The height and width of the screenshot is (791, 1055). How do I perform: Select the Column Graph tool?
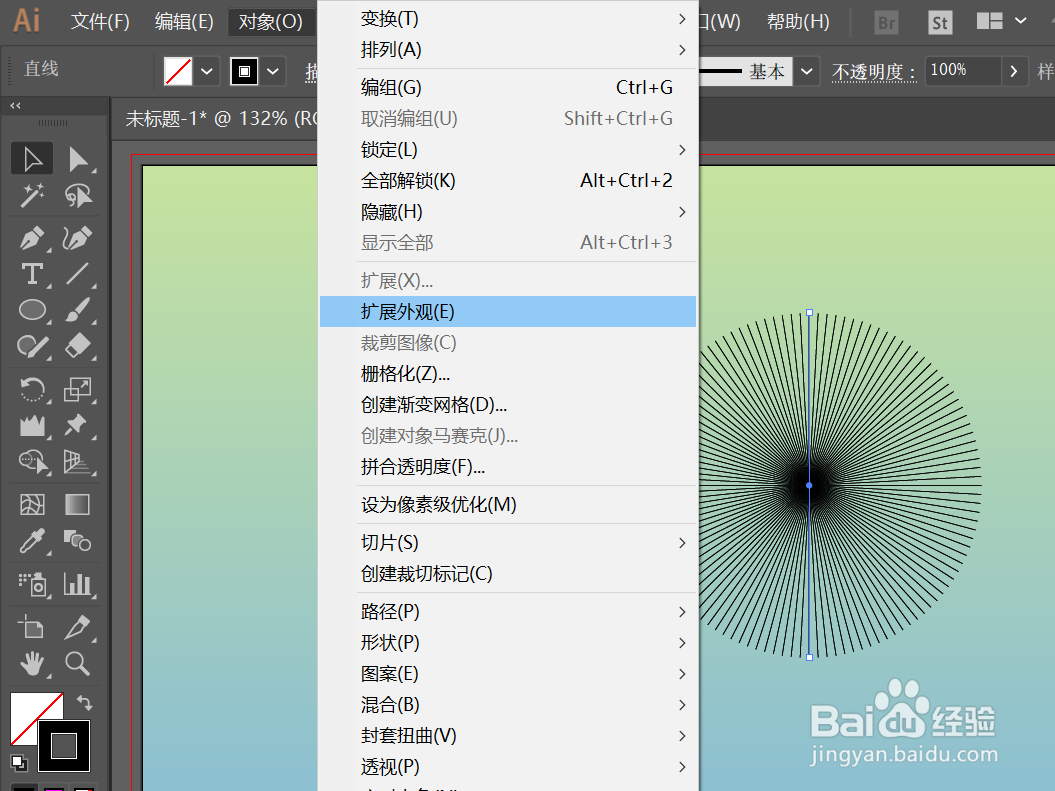[78, 584]
